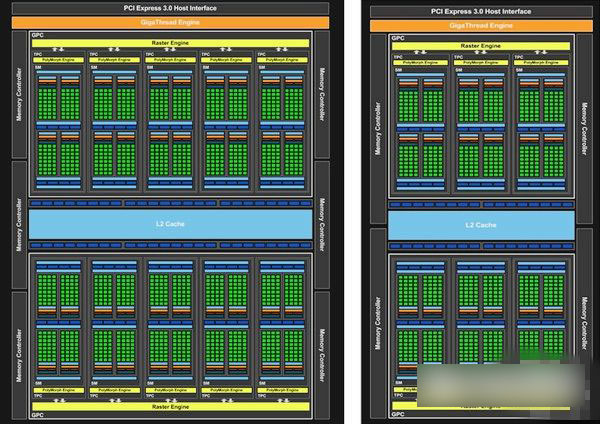Image resolution: width=600 pixels, height=424 pixels.
Task: Click the PCI Express 3.0 Host Interface bar in left diagram
Action: click(x=170, y=7)
